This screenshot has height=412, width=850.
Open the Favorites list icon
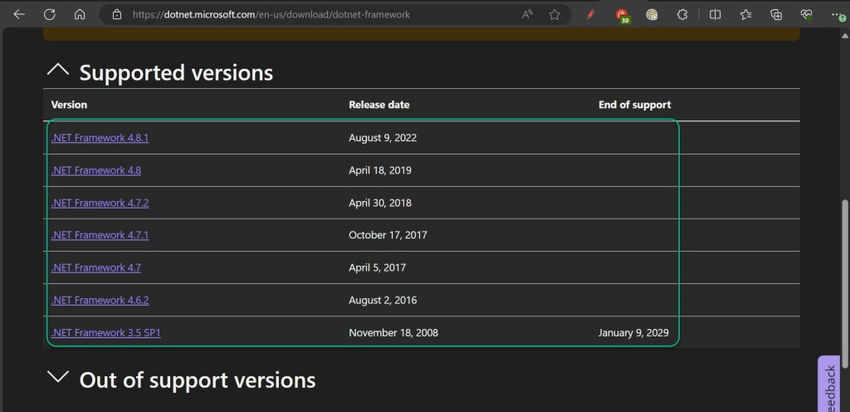pyautogui.click(x=746, y=15)
